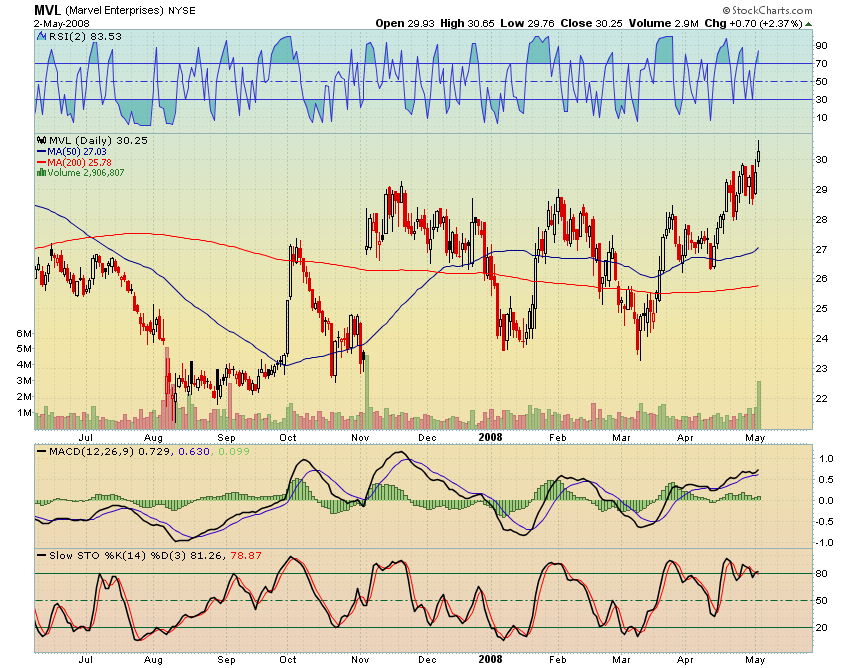The height and width of the screenshot is (668, 850).
Task: Click the 20 label on the Slow STO axis
Action: (821, 628)
